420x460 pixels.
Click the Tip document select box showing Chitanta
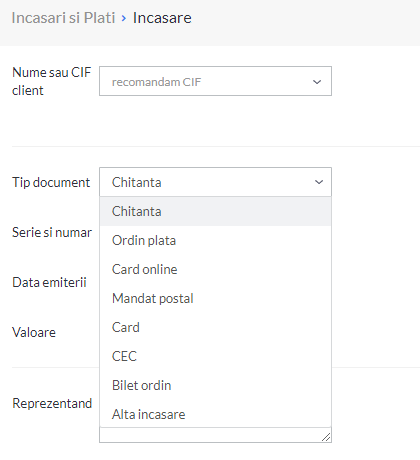pyautogui.click(x=215, y=182)
